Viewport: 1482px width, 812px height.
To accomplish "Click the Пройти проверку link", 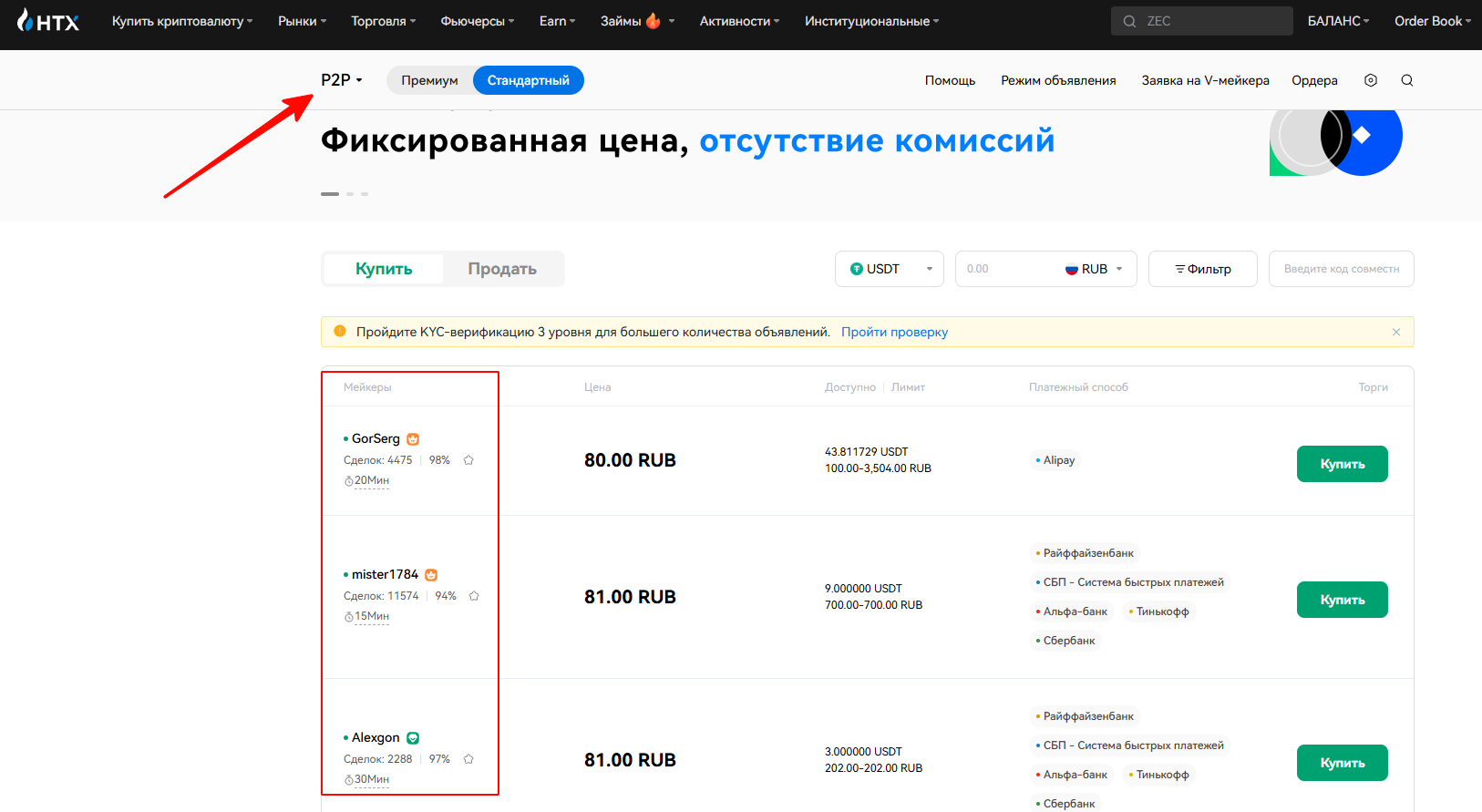I will pyautogui.click(x=894, y=332).
